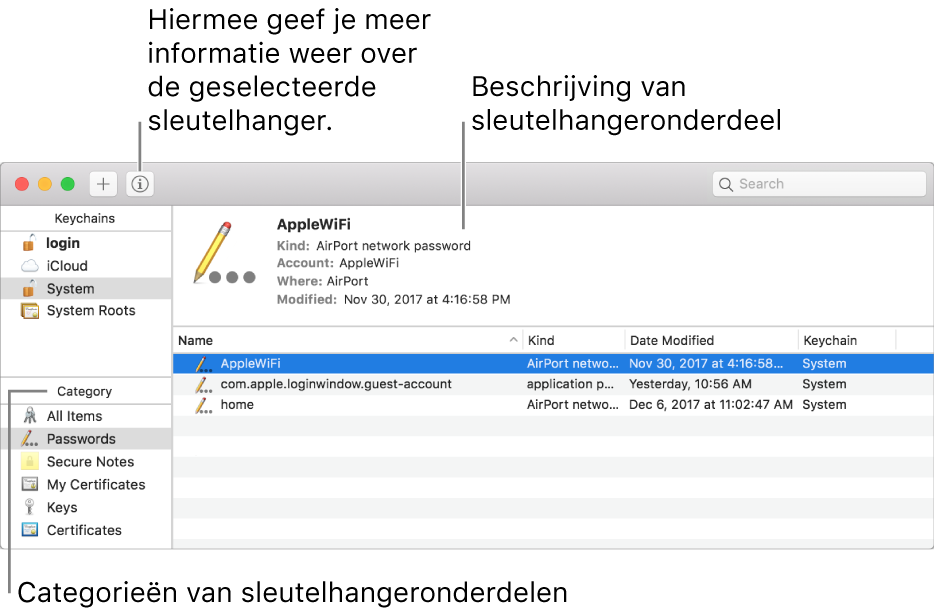The width and height of the screenshot is (934, 614).
Task: Click the 'AirPort network password' kind text
Action: tap(393, 246)
